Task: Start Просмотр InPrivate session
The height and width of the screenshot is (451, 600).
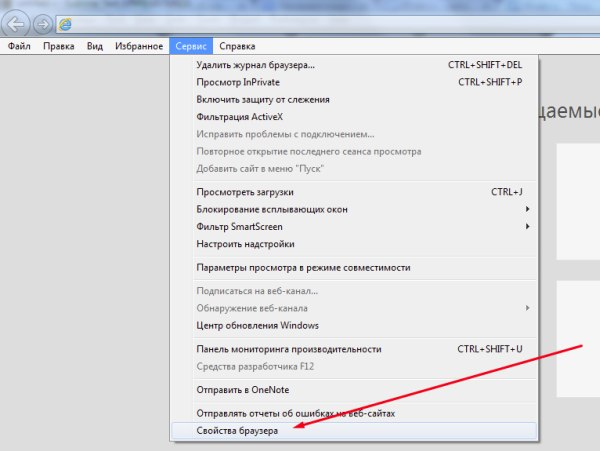Action: point(238,82)
